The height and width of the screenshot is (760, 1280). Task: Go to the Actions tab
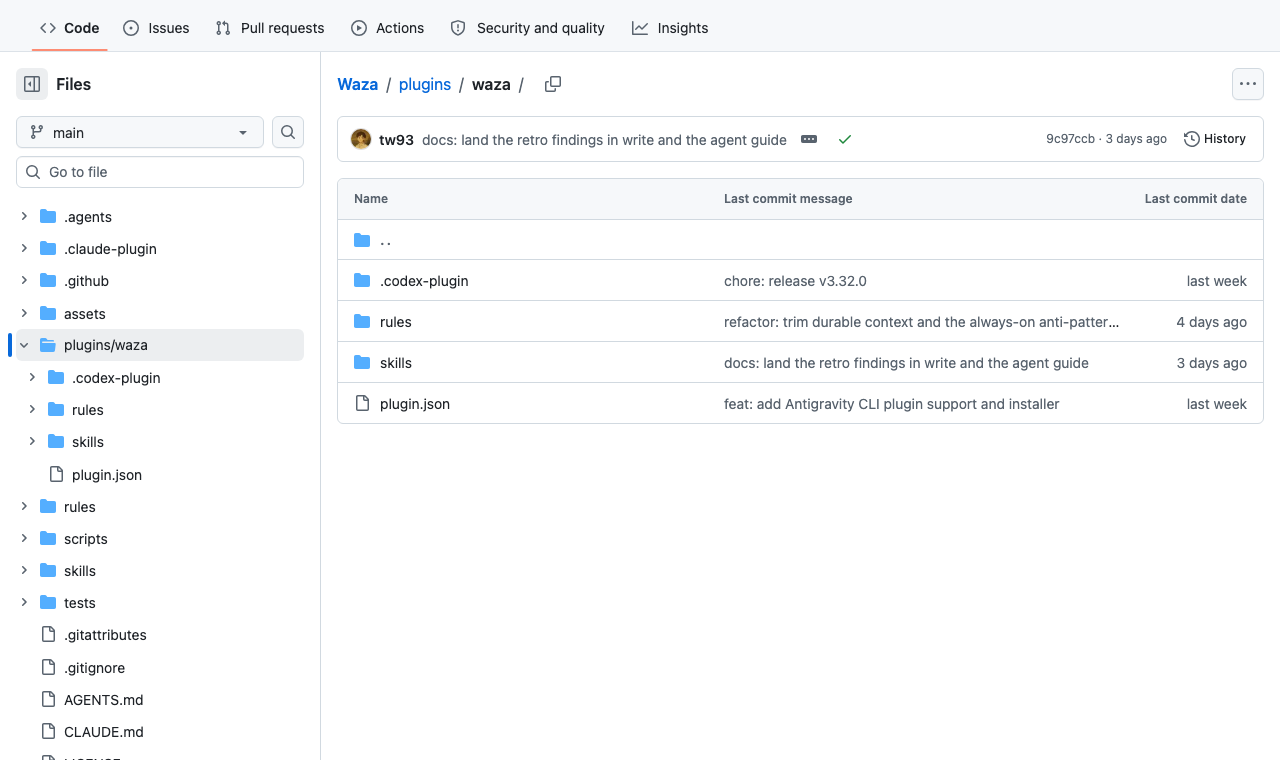pyautogui.click(x=387, y=28)
